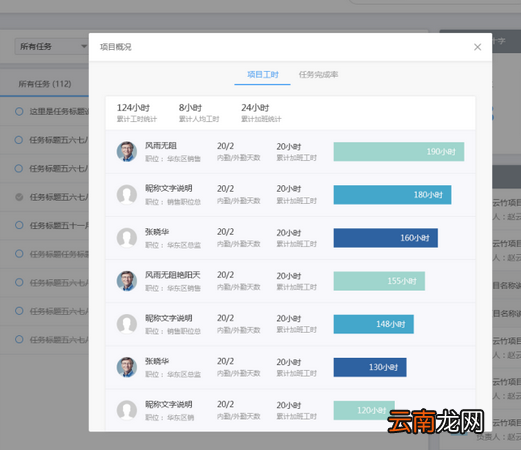Untick the grey completed task checkmark
The image size is (521, 450).
pos(19,197)
